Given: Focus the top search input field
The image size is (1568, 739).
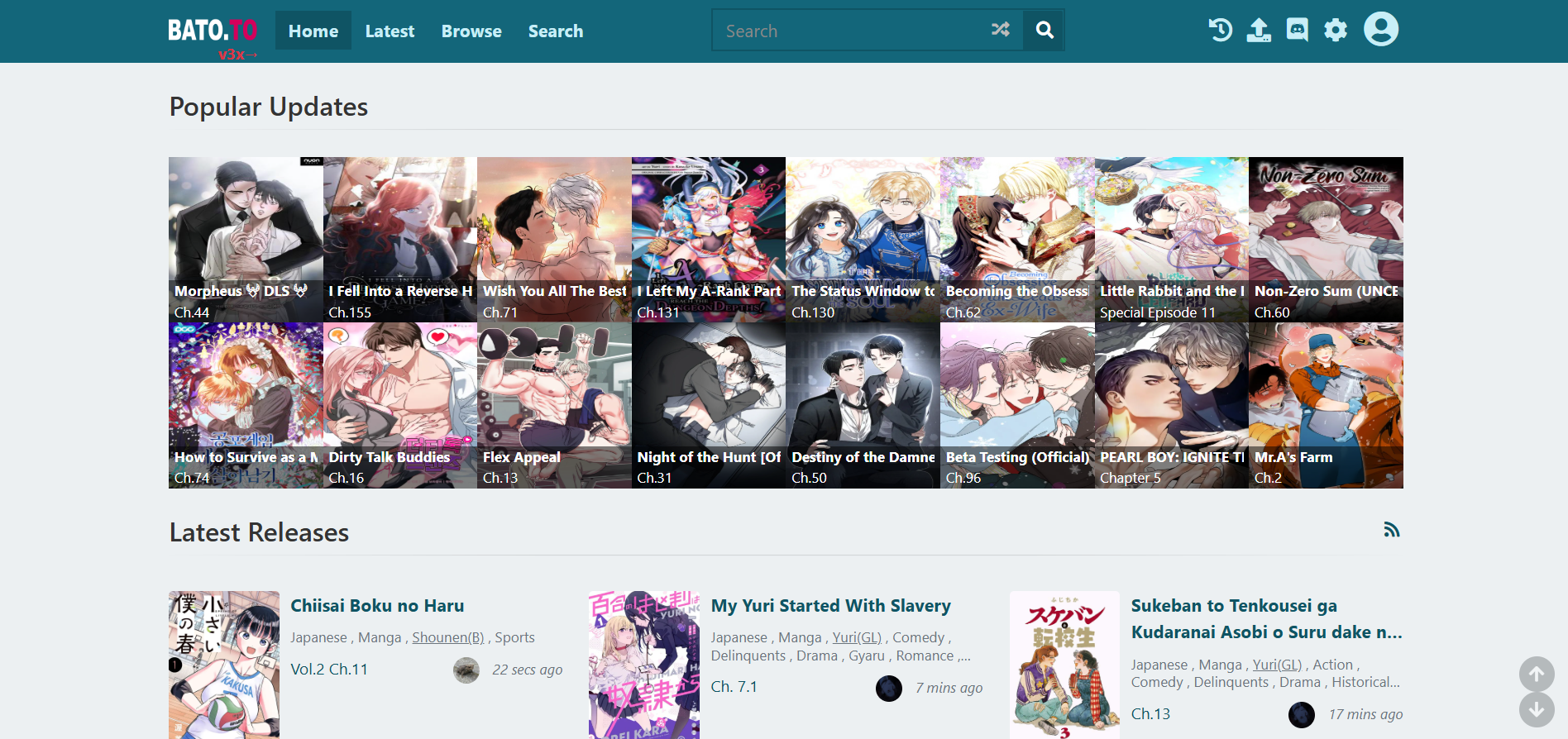Looking at the screenshot, I should click(848, 31).
